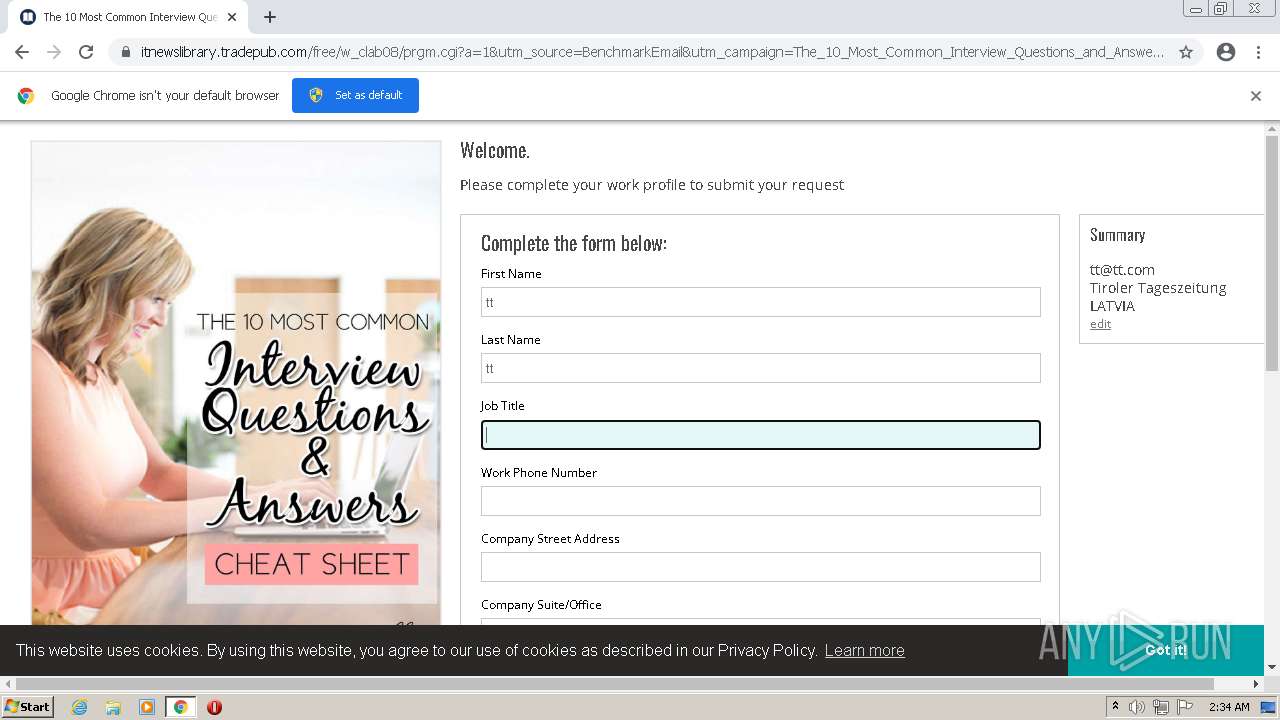The image size is (1280, 720).
Task: Click the LATVIA summary text
Action: tap(1112, 306)
